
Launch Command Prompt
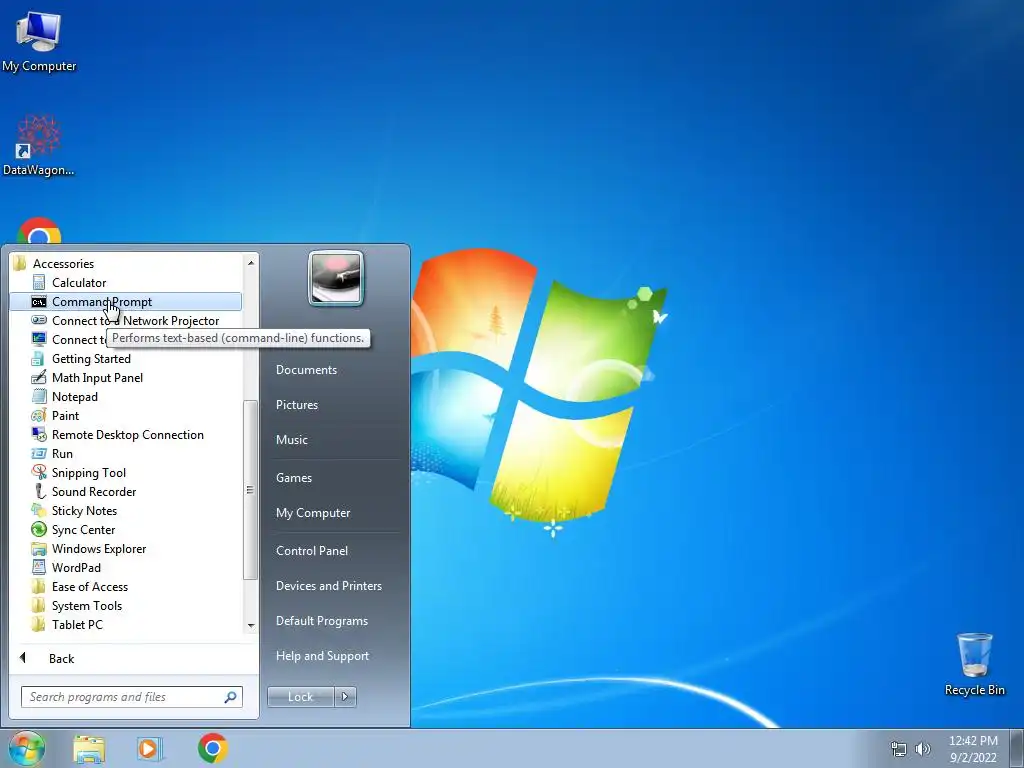pyautogui.click(x=125, y=302)
